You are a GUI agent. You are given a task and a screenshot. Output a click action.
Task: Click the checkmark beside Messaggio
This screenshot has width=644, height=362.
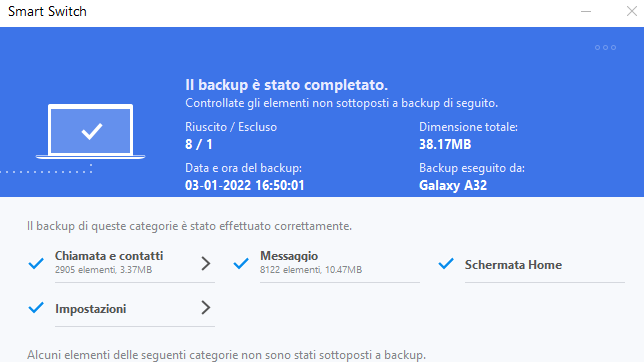coord(241,263)
